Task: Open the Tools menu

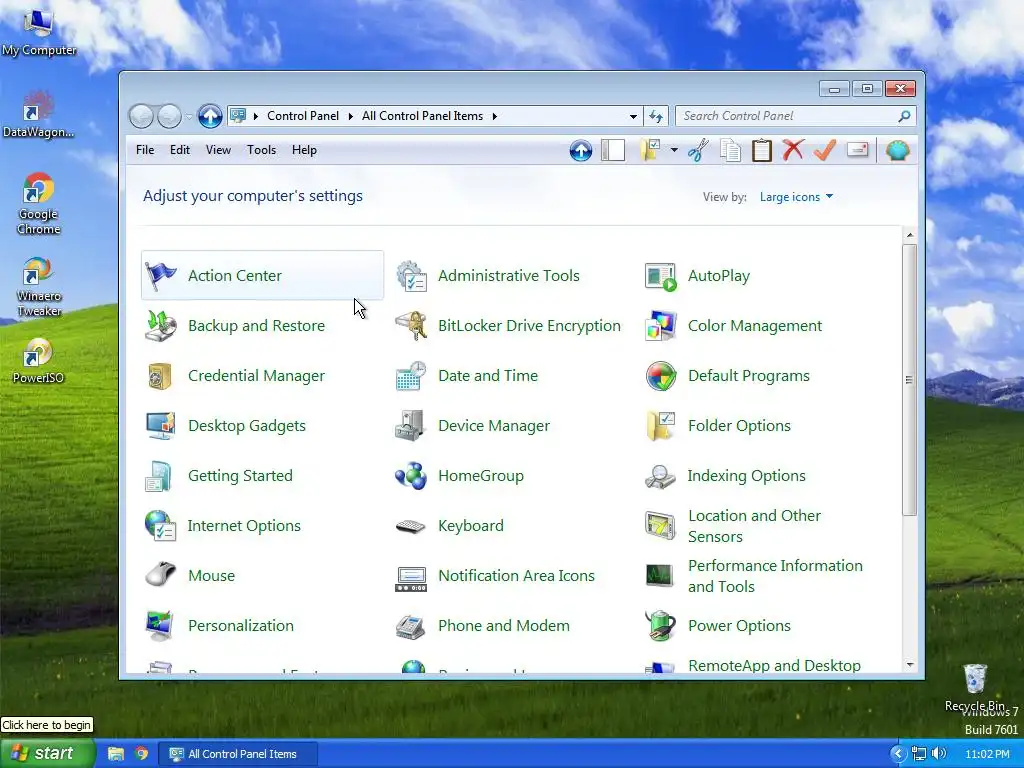Action: 261,150
